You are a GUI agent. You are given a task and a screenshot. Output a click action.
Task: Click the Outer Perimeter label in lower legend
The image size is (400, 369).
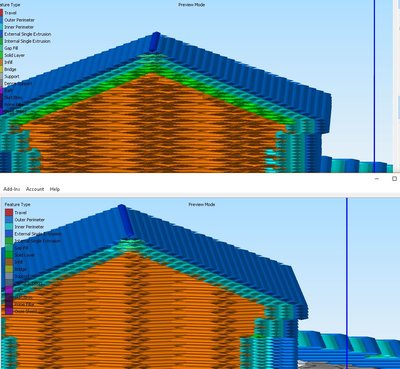[30, 220]
